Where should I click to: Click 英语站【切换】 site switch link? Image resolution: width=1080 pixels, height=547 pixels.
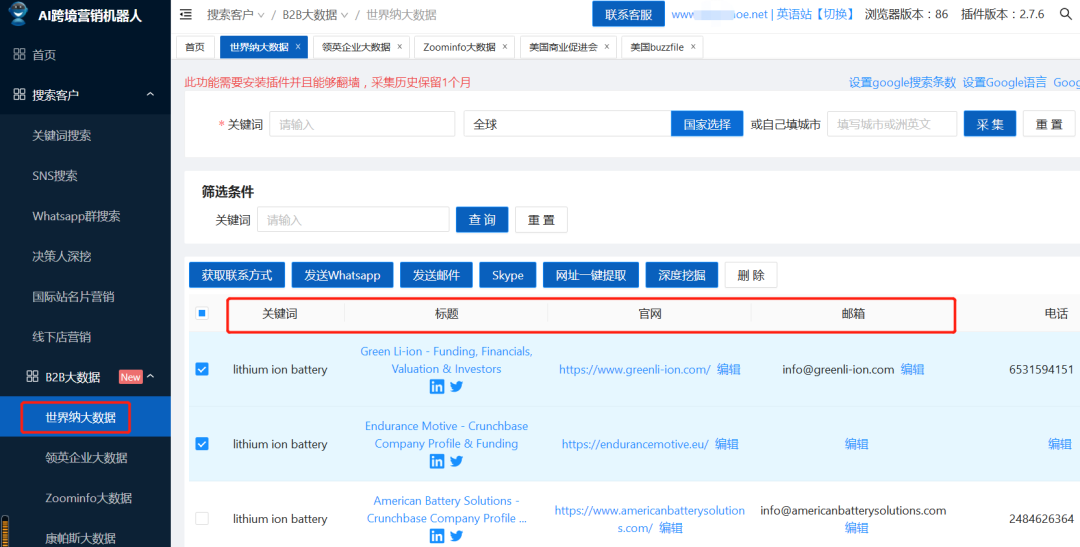816,14
